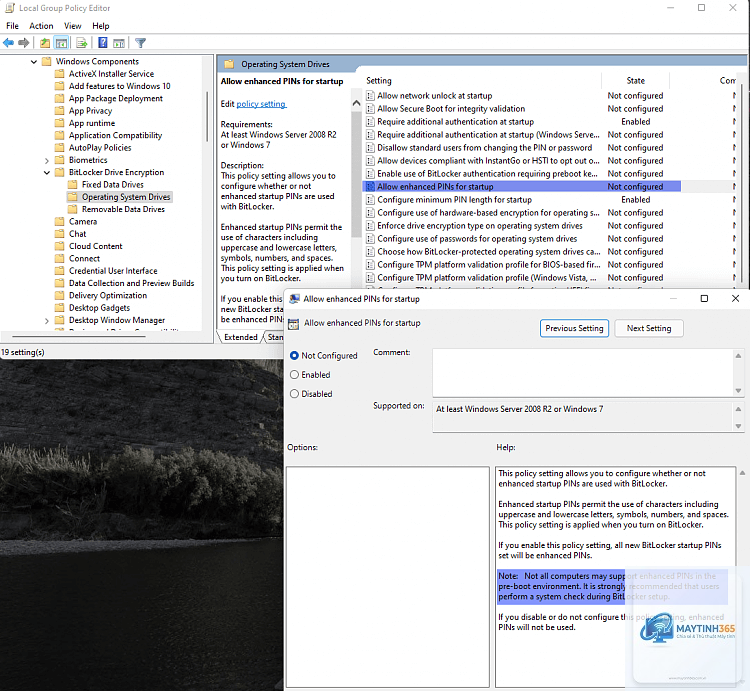Click the App Privacy folder icon

click(x=59, y=111)
